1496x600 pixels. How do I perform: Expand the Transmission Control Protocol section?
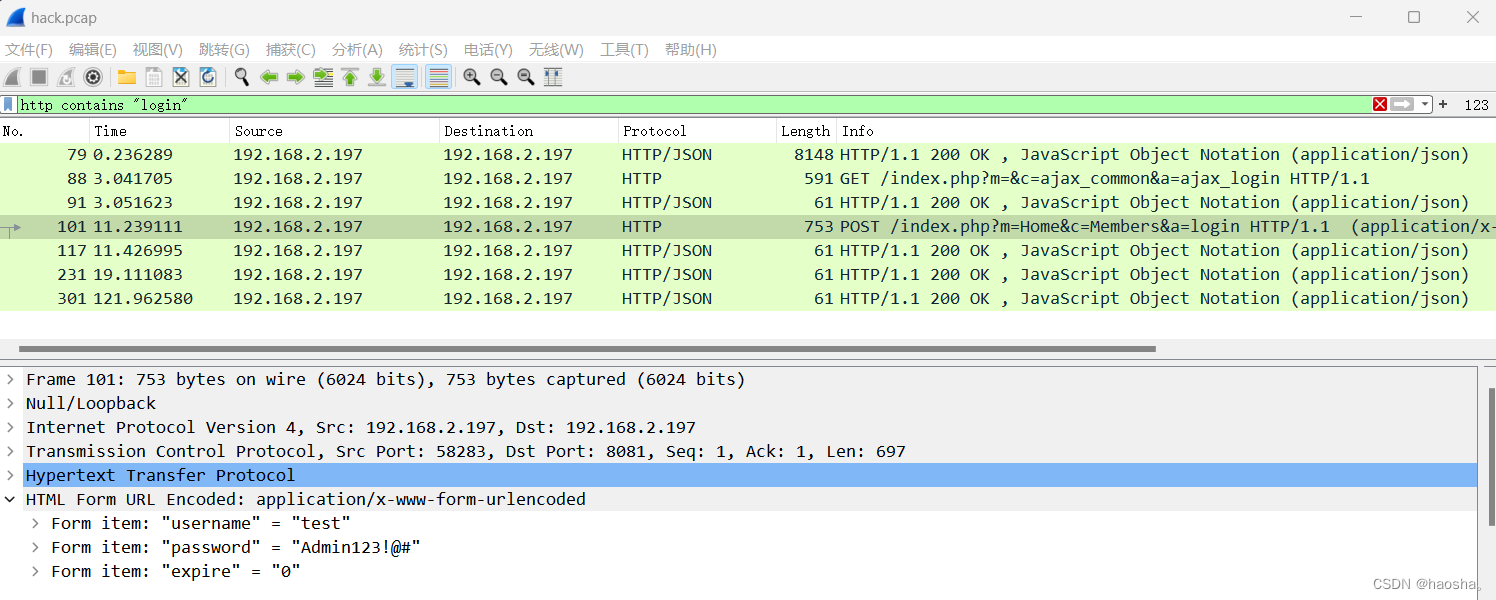9,451
